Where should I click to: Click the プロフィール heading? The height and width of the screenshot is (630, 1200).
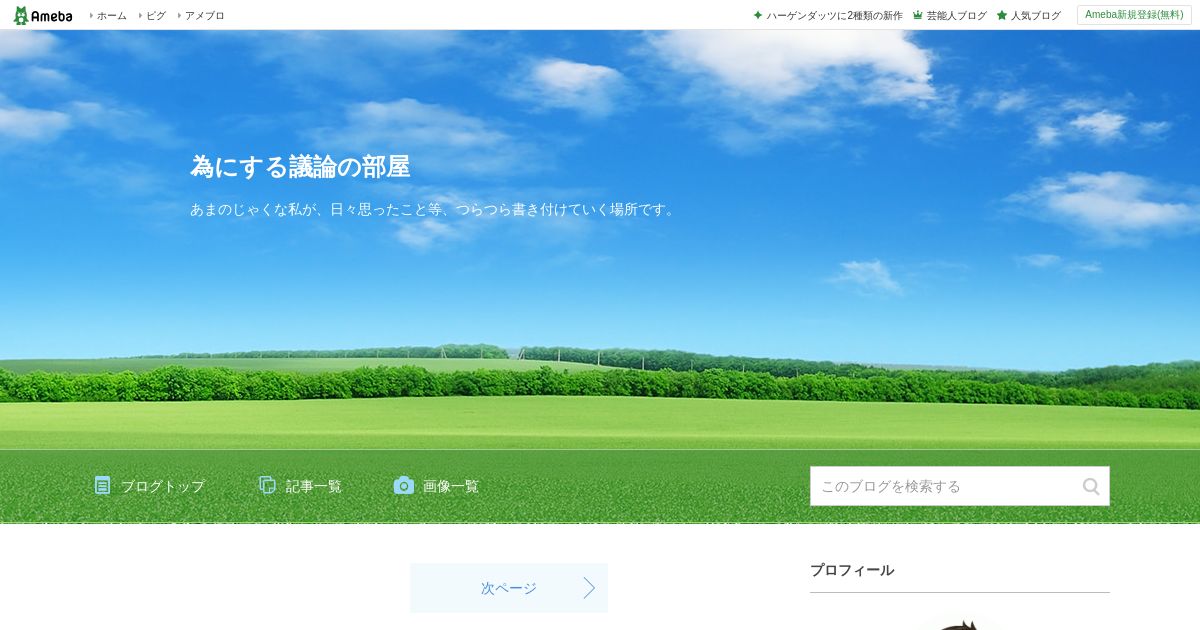point(852,570)
